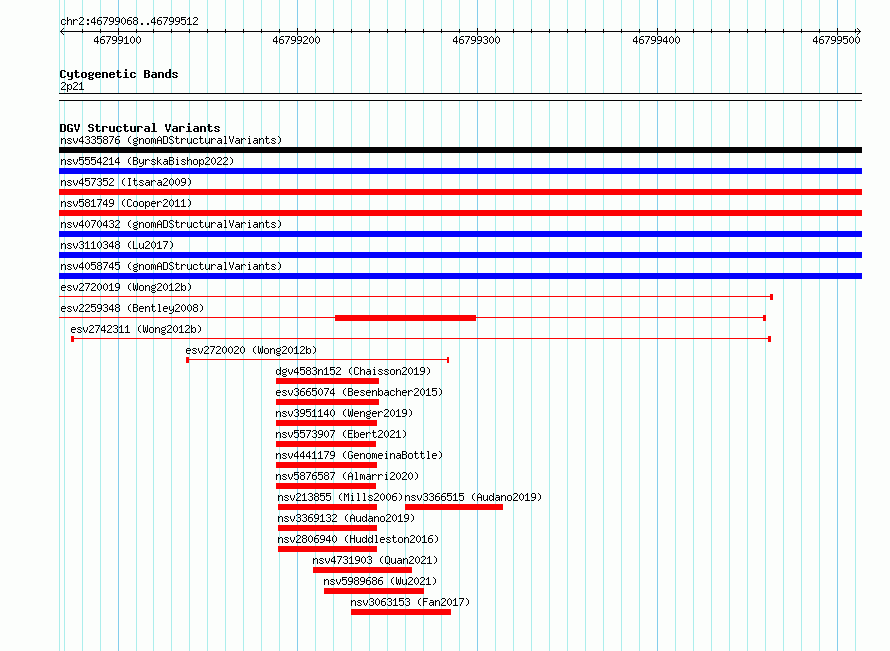Open the nsv213855 (Mills2006) label

(x=340, y=497)
